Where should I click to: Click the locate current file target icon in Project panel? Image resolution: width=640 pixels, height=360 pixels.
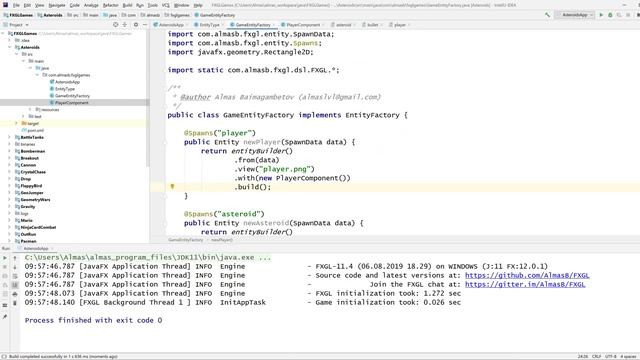116,25
